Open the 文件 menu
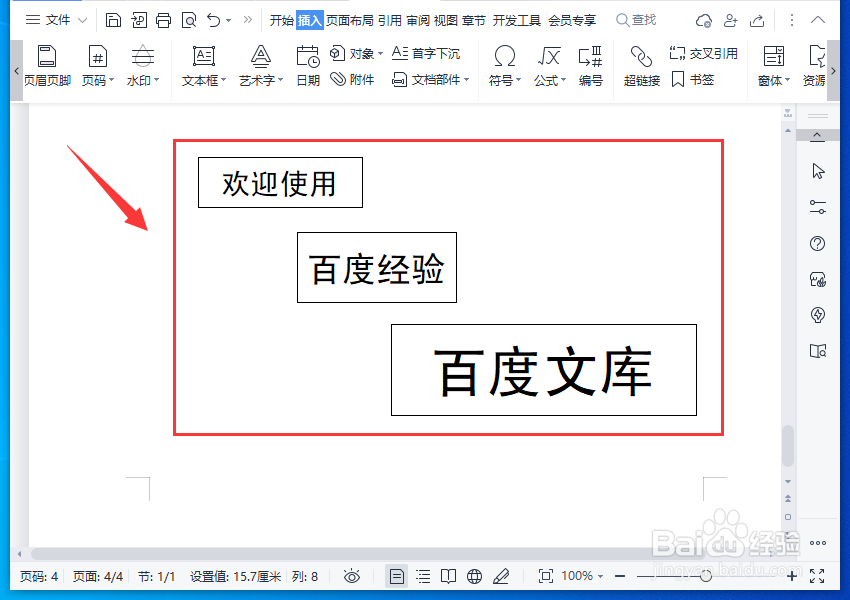Viewport: 850px width, 600px height. pyautogui.click(x=56, y=20)
